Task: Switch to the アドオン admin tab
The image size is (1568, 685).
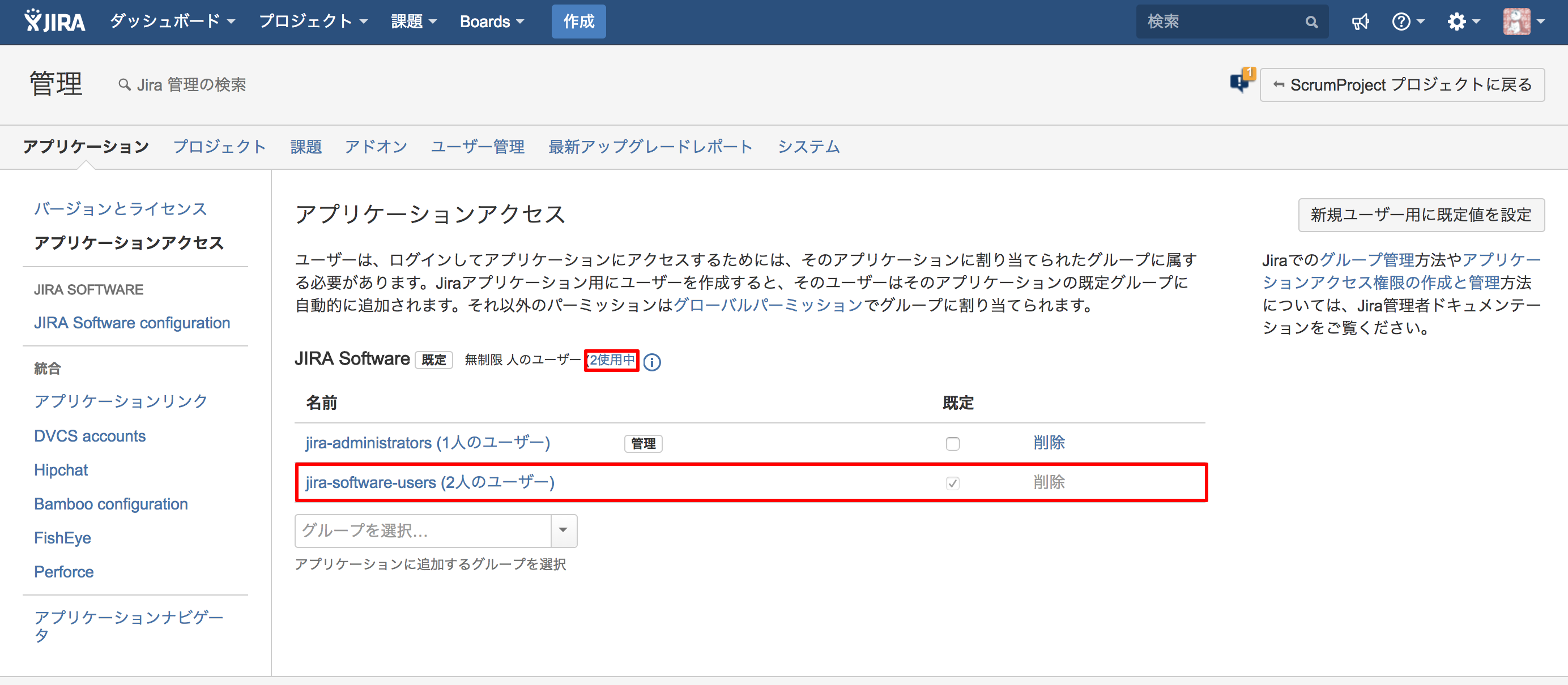Action: 376,147
